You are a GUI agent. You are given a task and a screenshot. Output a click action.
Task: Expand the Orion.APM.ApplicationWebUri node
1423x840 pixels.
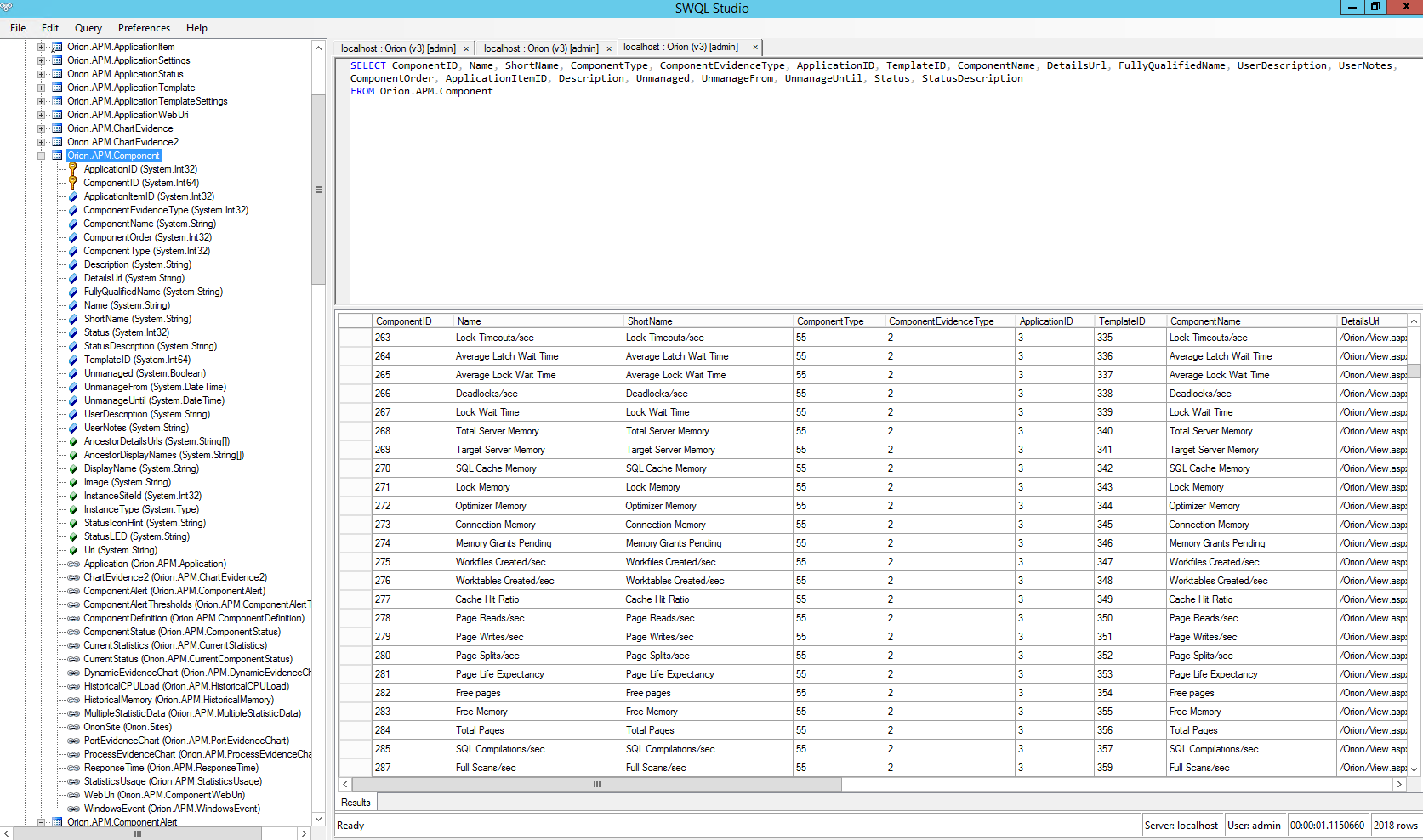coord(41,115)
